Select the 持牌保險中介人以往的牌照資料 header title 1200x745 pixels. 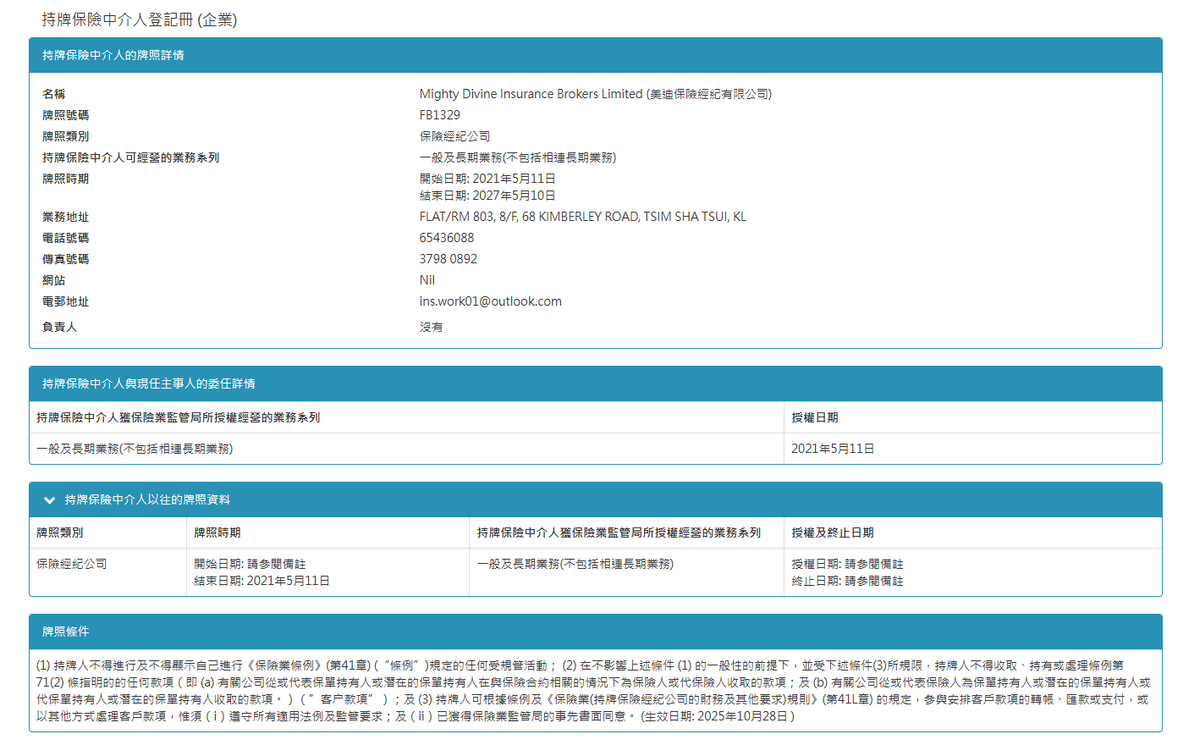click(x=147, y=499)
